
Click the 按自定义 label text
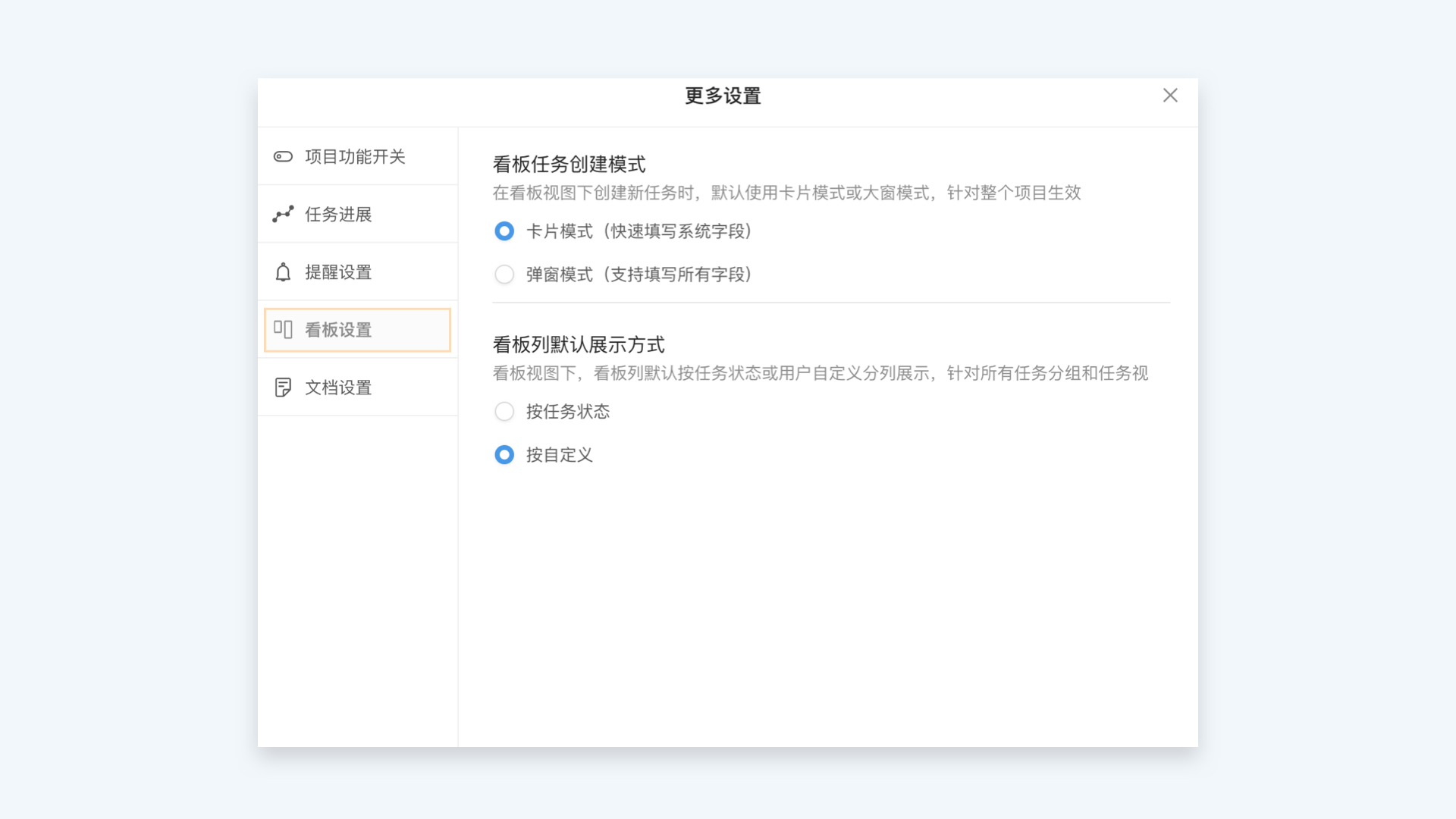(559, 455)
